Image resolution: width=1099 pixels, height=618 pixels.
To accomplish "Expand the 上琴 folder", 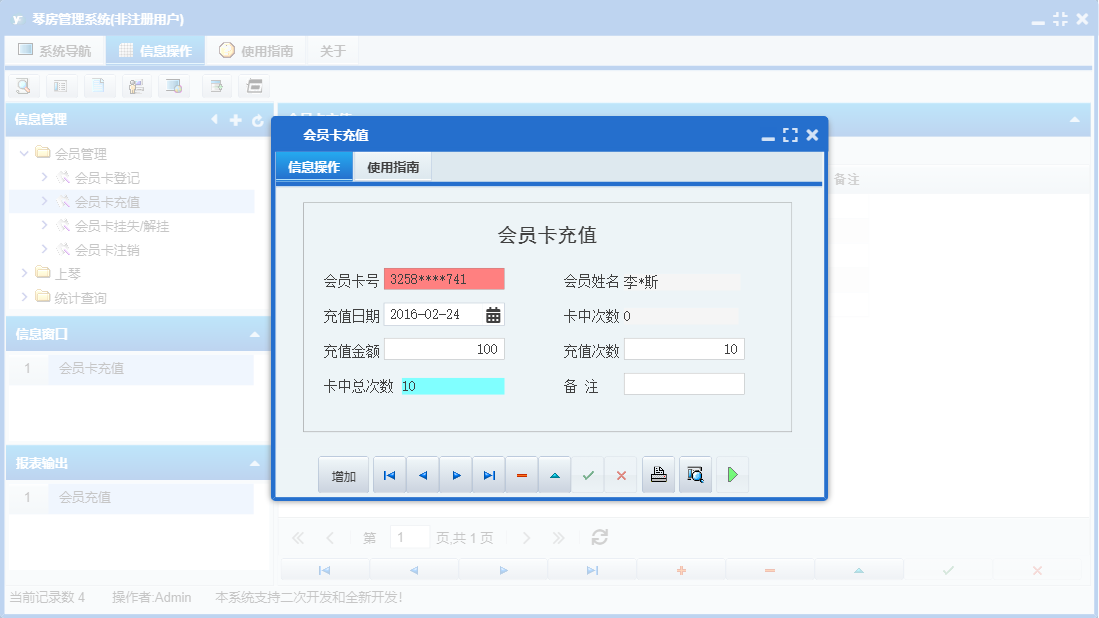I will point(25,270).
